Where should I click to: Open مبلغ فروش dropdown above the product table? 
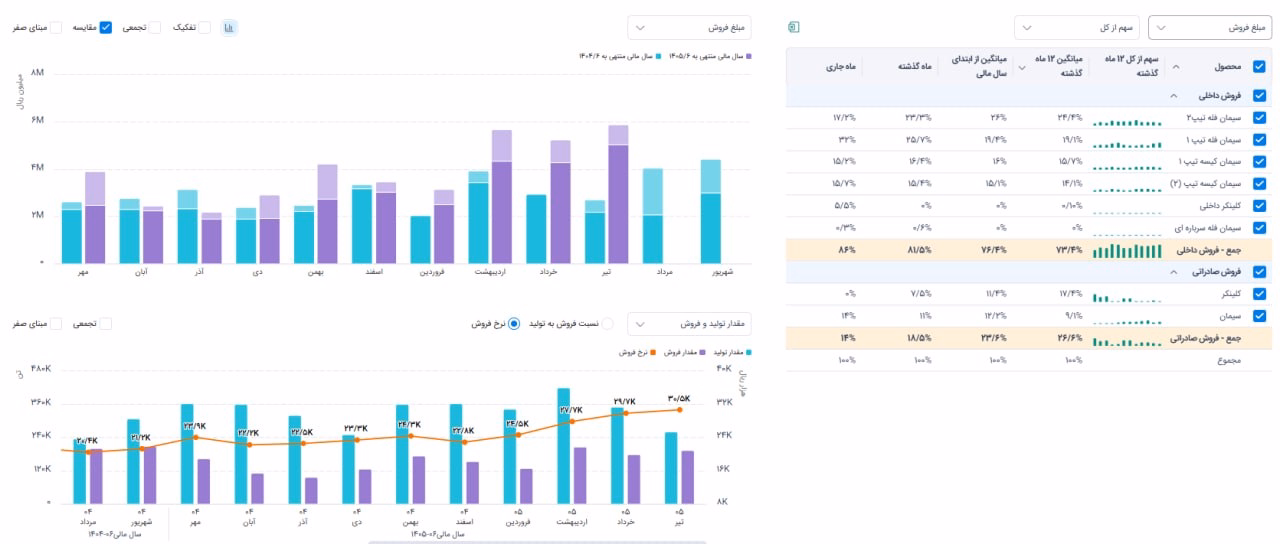point(1210,28)
